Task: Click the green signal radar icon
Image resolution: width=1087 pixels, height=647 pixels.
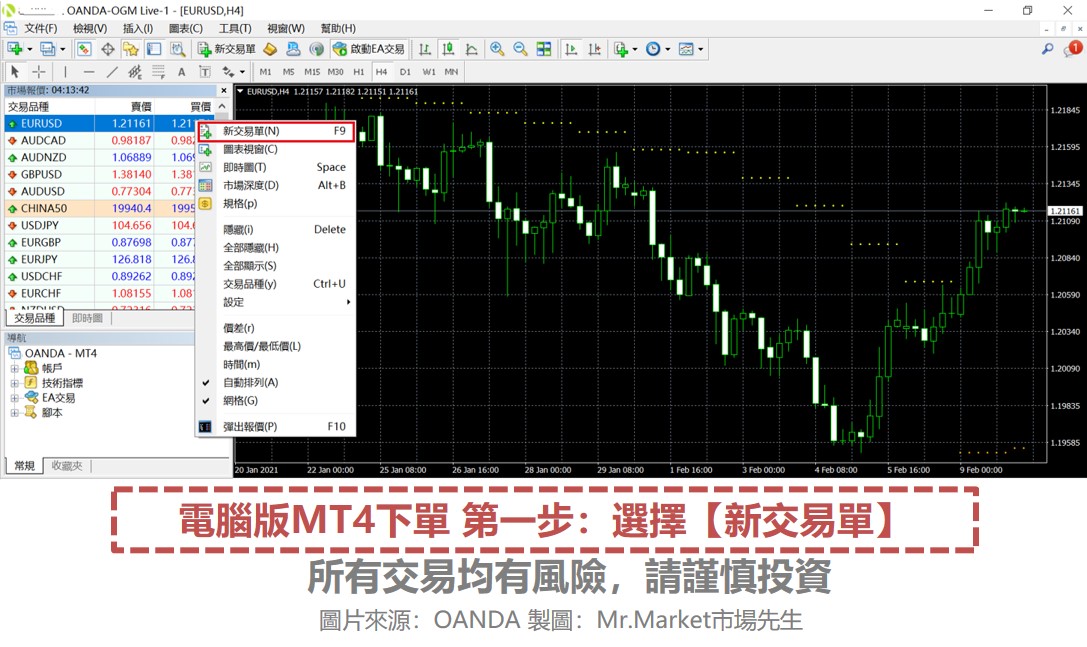Action: click(317, 49)
